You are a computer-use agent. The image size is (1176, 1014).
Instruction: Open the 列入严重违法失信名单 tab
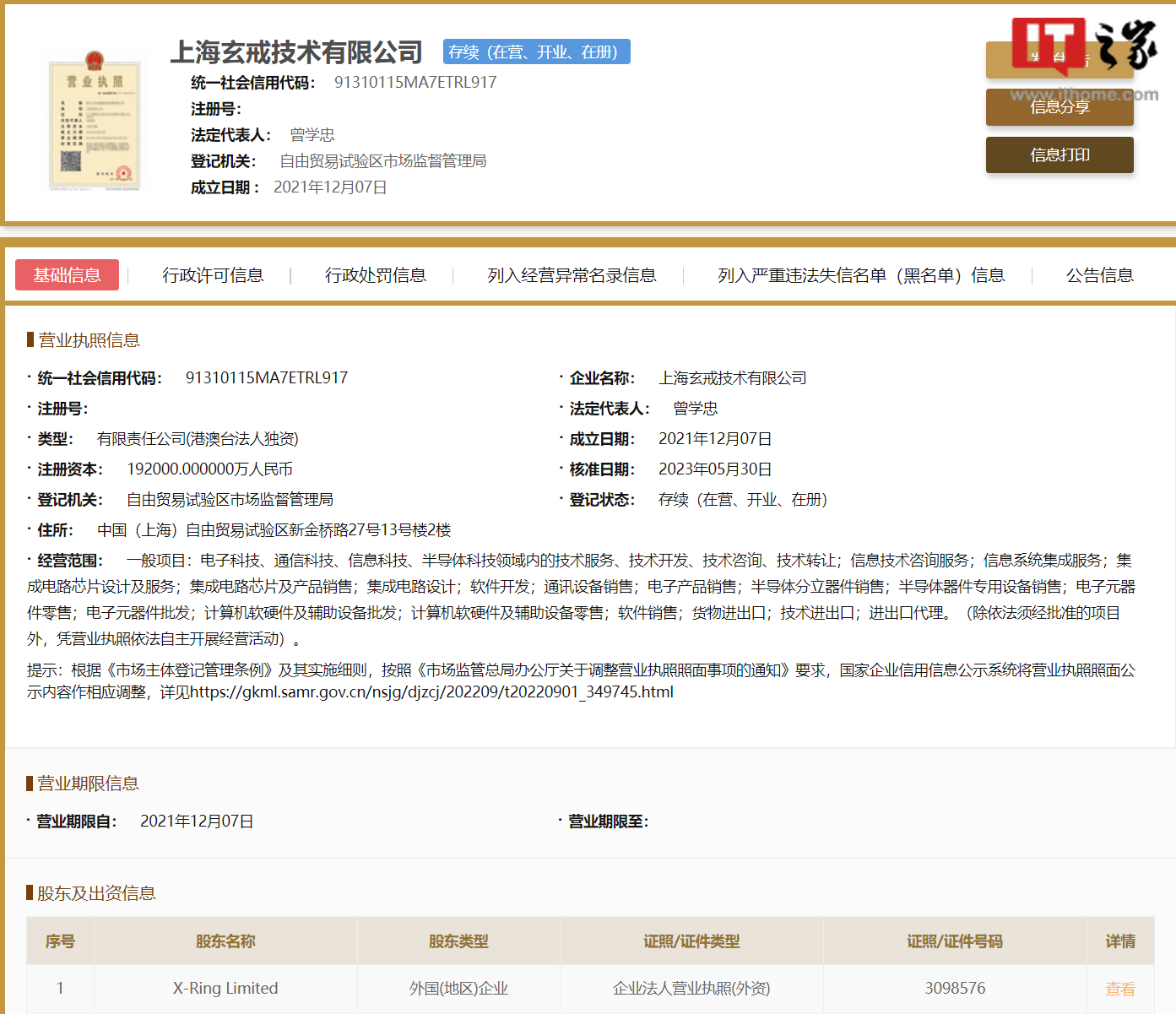point(861,275)
